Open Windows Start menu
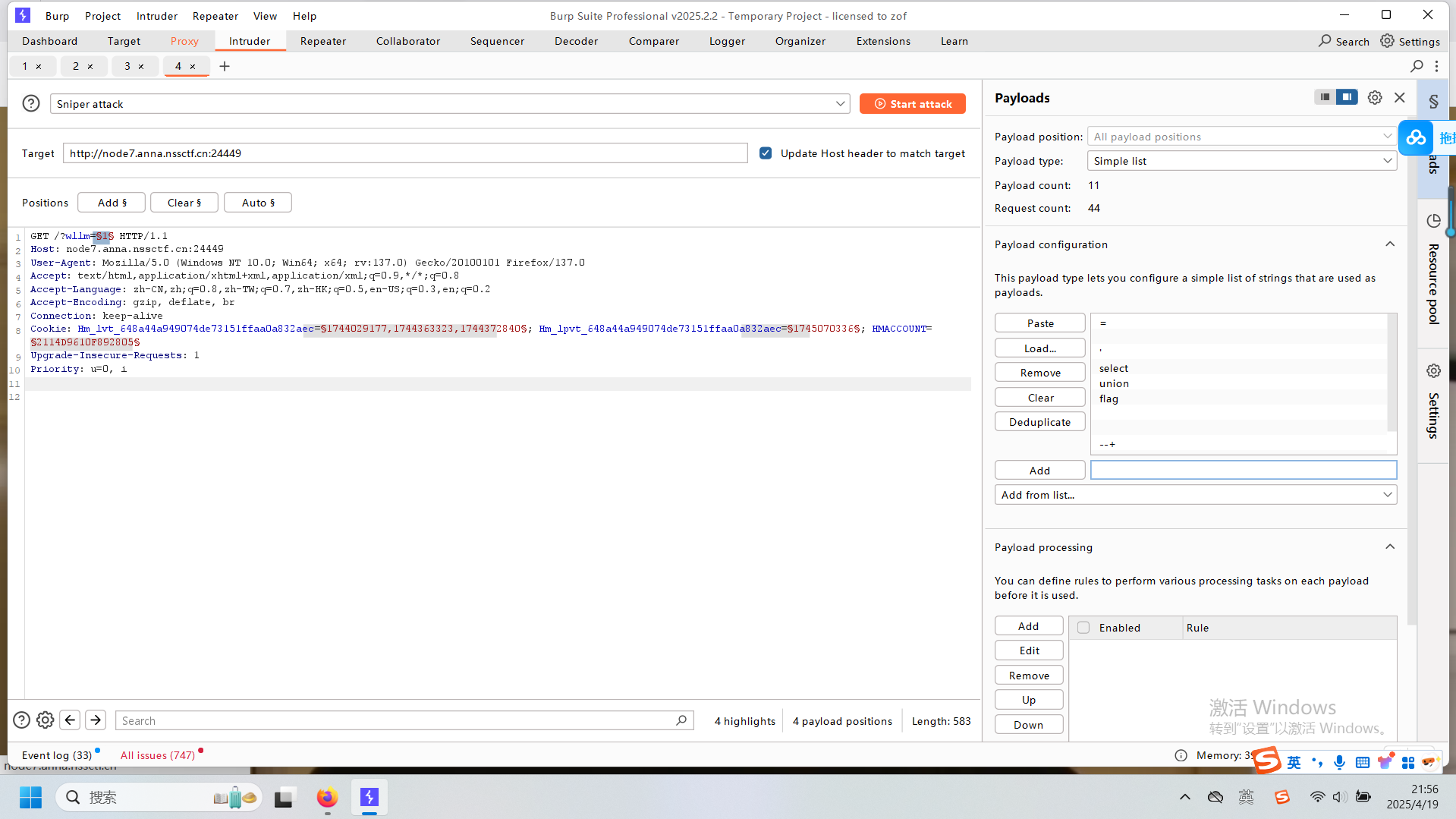 coord(30,798)
